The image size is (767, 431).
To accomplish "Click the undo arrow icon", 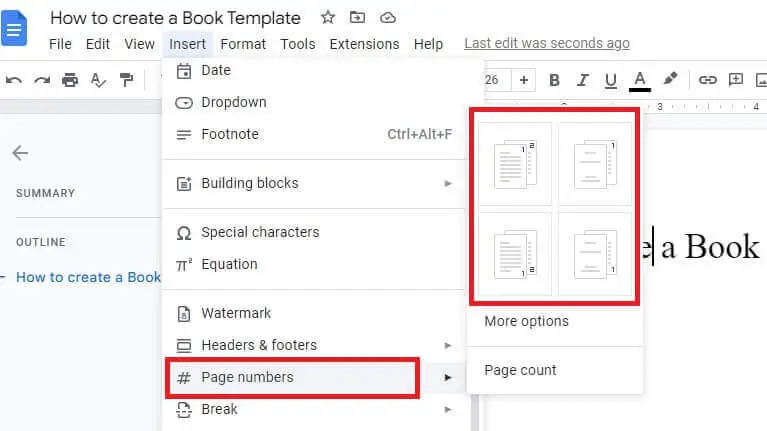I will (14, 80).
